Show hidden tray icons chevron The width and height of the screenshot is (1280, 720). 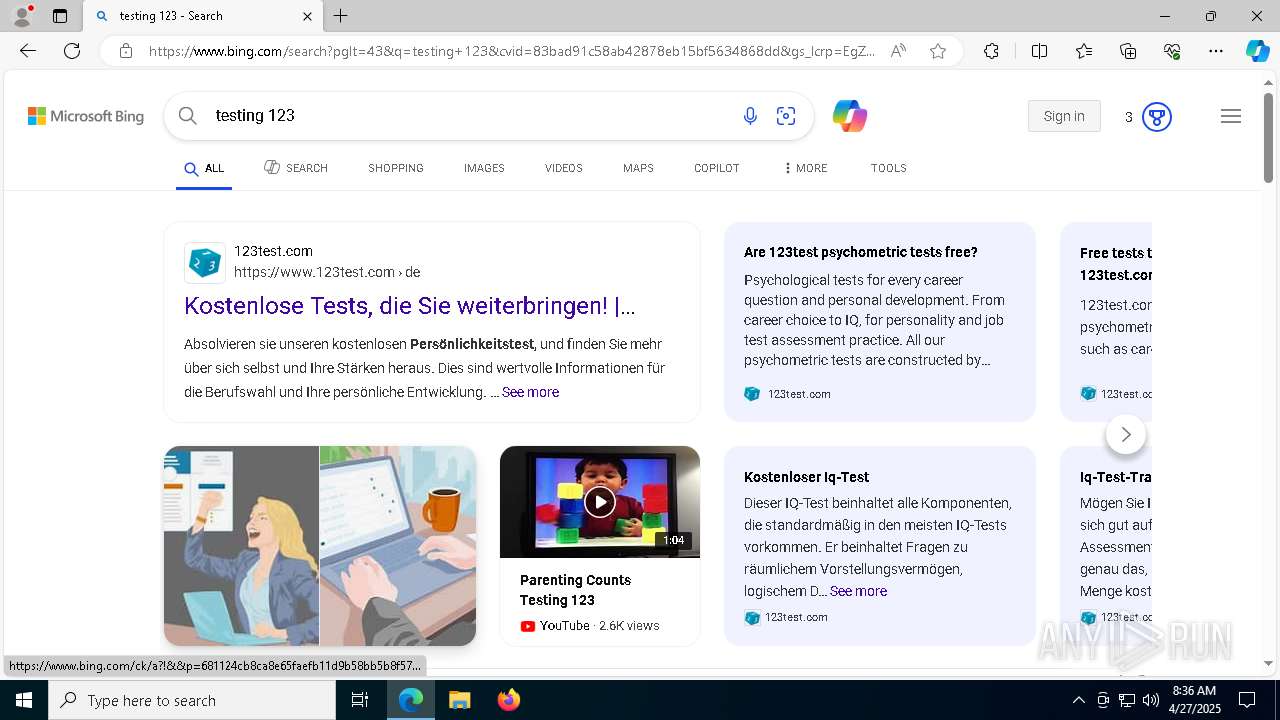(1078, 700)
